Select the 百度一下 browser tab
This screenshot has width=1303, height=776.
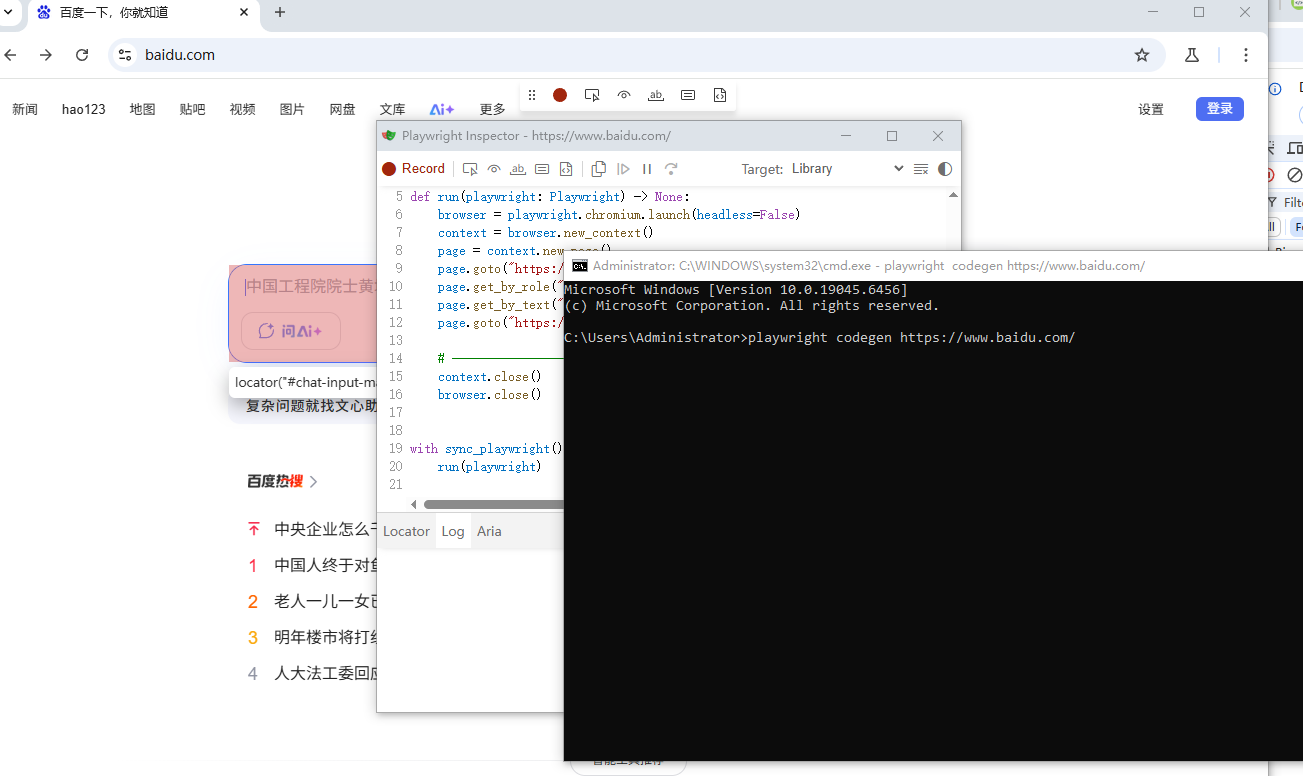click(x=141, y=13)
